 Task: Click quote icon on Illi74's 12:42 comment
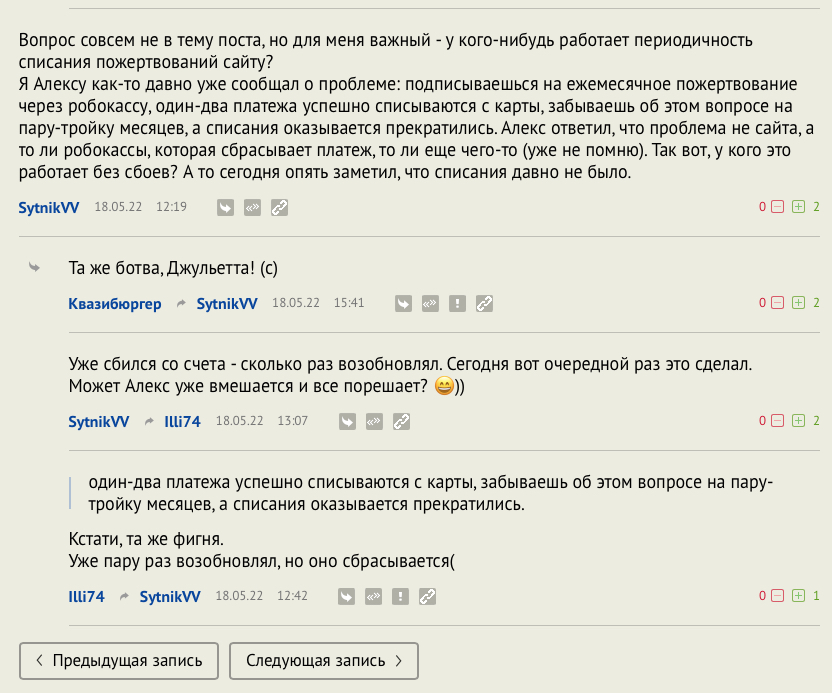[374, 597]
